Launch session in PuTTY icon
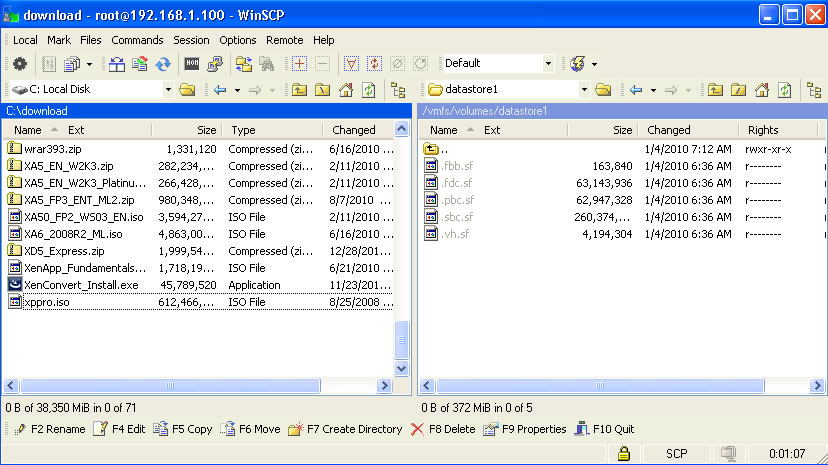Screen dimensions: 828x465 [x=215, y=64]
